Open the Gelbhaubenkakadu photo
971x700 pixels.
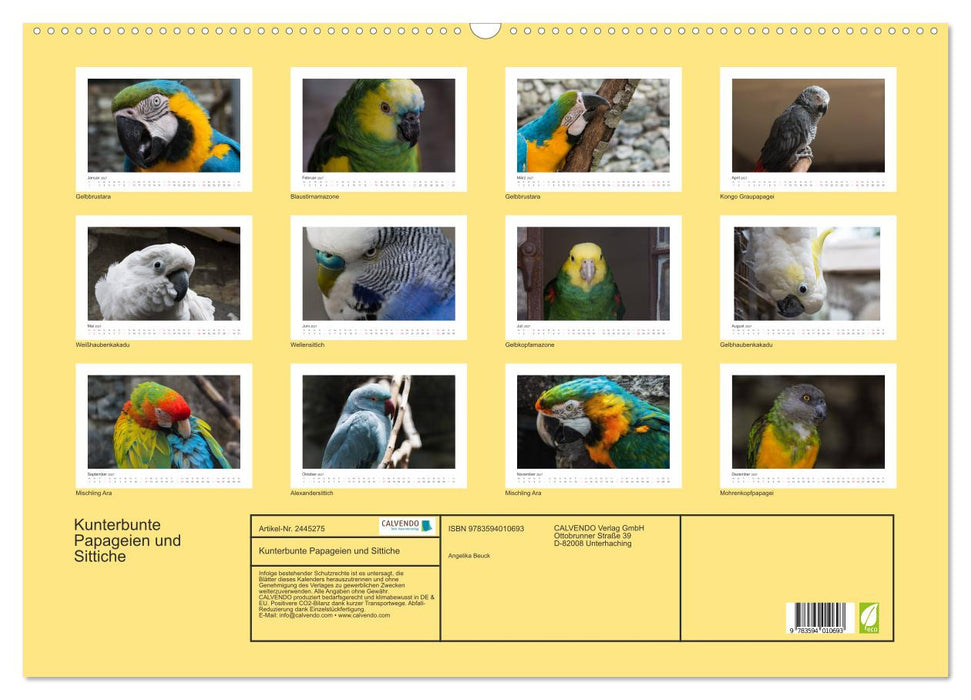point(808,273)
